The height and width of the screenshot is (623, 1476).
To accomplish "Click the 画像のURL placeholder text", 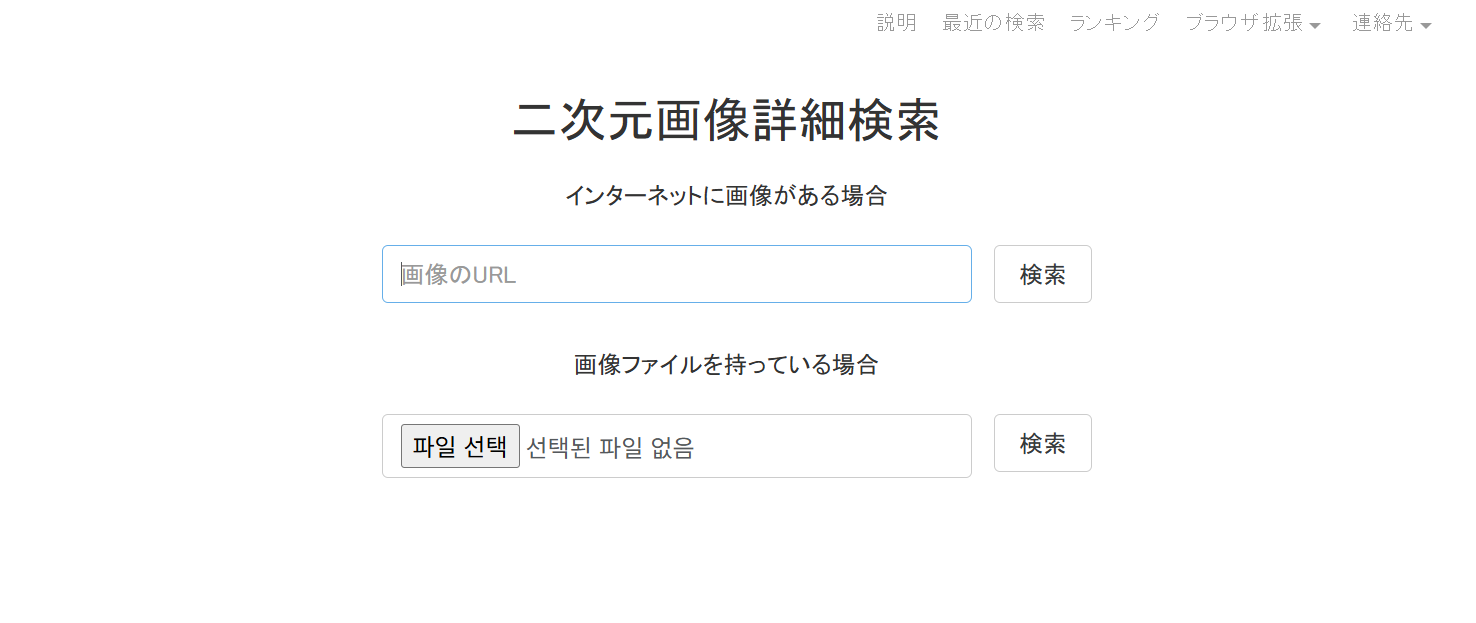I will (x=459, y=275).
